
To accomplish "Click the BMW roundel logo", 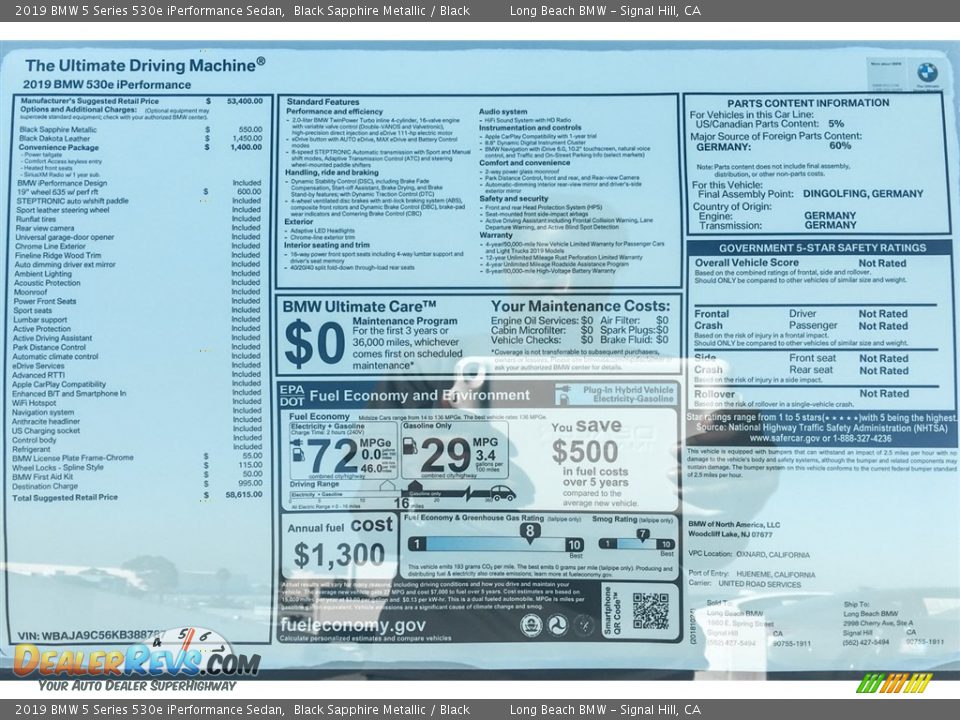I will point(927,72).
